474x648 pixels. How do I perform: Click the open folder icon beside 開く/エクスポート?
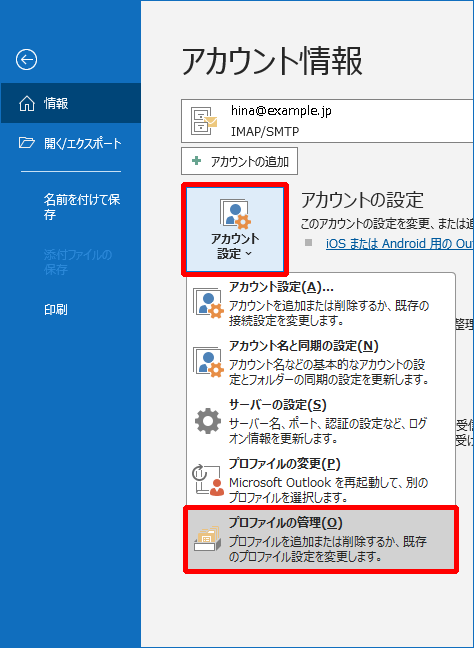27,143
